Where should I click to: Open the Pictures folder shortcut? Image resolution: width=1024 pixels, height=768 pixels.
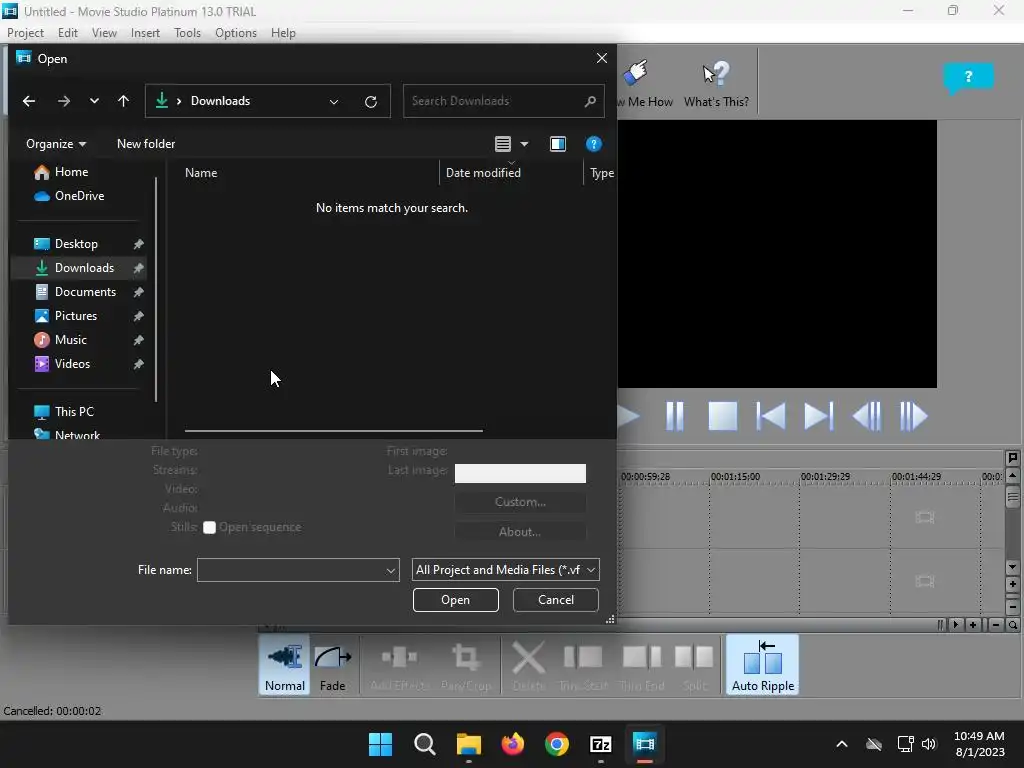pos(78,316)
